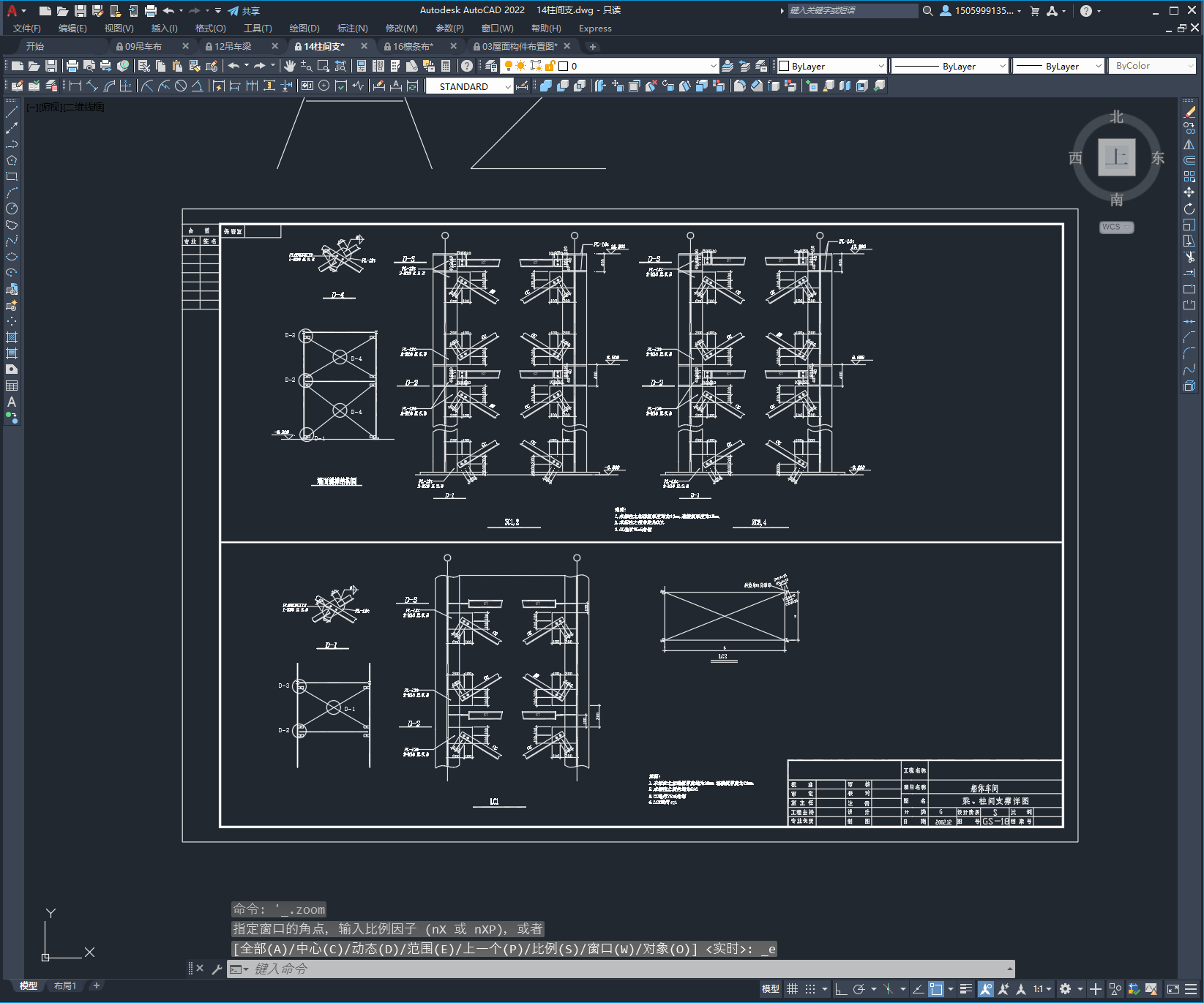Select the Linear dimension tool
The image size is (1204, 1003).
(x=75, y=86)
